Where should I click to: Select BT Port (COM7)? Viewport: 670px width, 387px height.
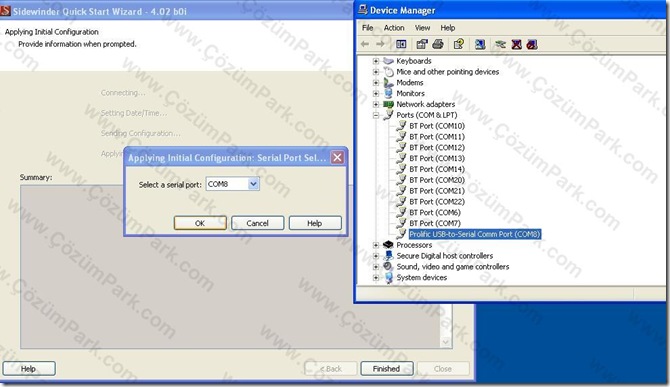(435, 223)
